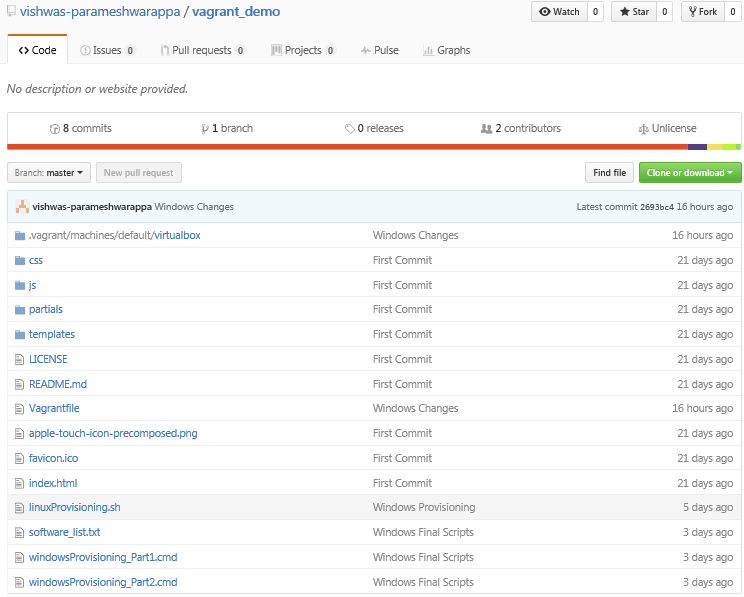Click the repository icon beside the owner name
The width and height of the screenshot is (744, 597).
(11, 11)
